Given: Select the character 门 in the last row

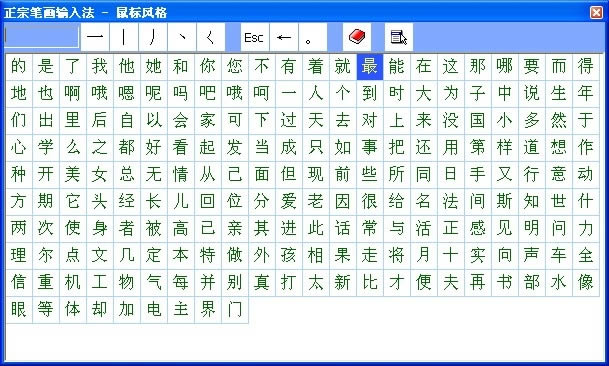Looking at the screenshot, I should click(x=235, y=310).
